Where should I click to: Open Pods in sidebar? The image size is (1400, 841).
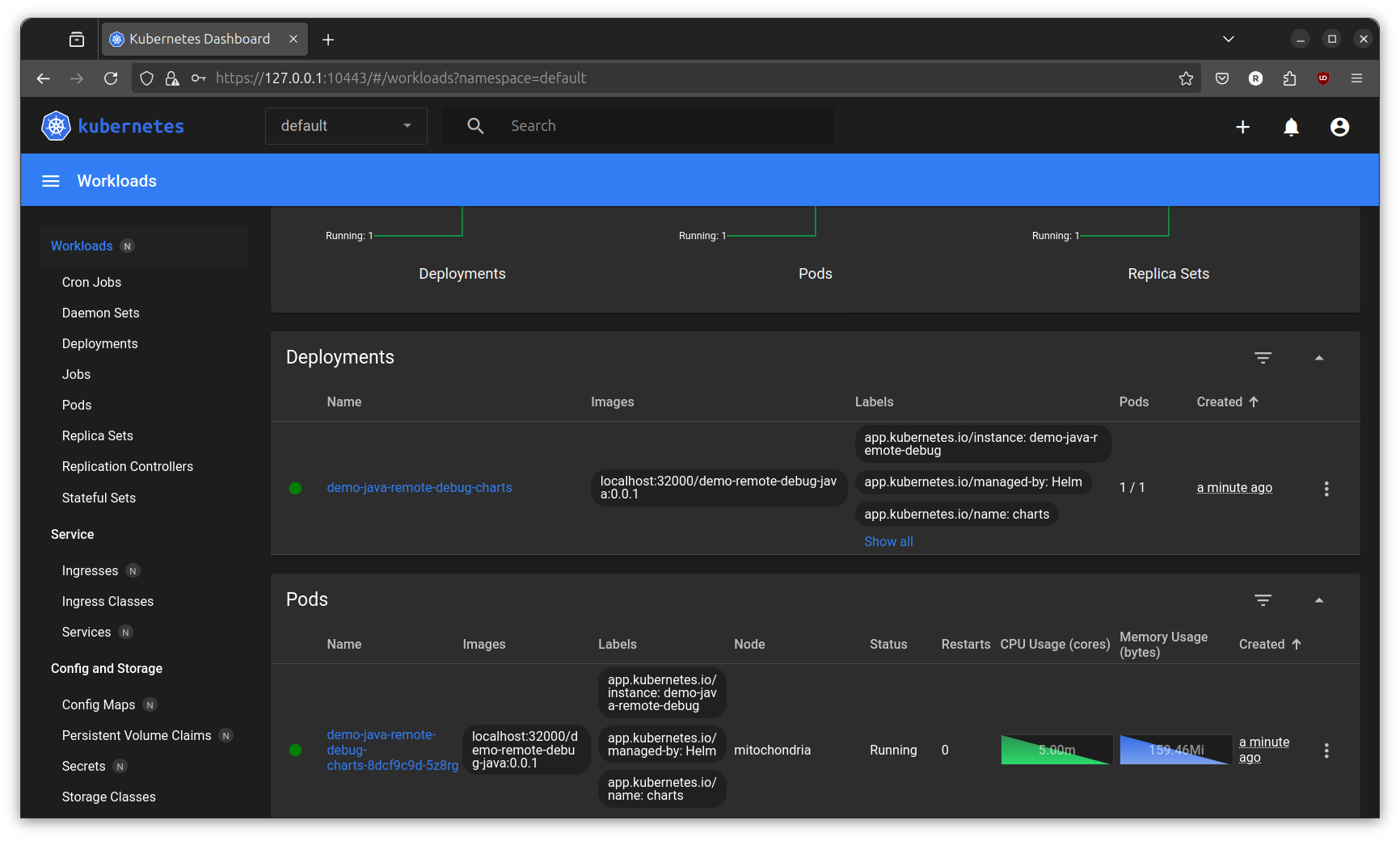(x=77, y=405)
